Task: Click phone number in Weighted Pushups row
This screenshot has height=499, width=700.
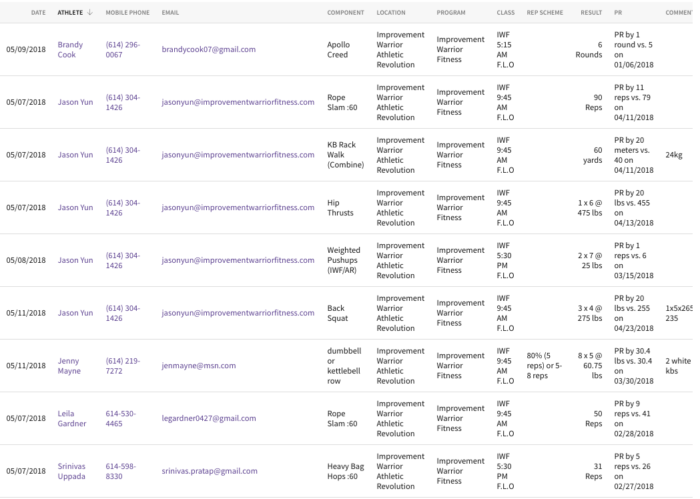Action: (x=123, y=260)
